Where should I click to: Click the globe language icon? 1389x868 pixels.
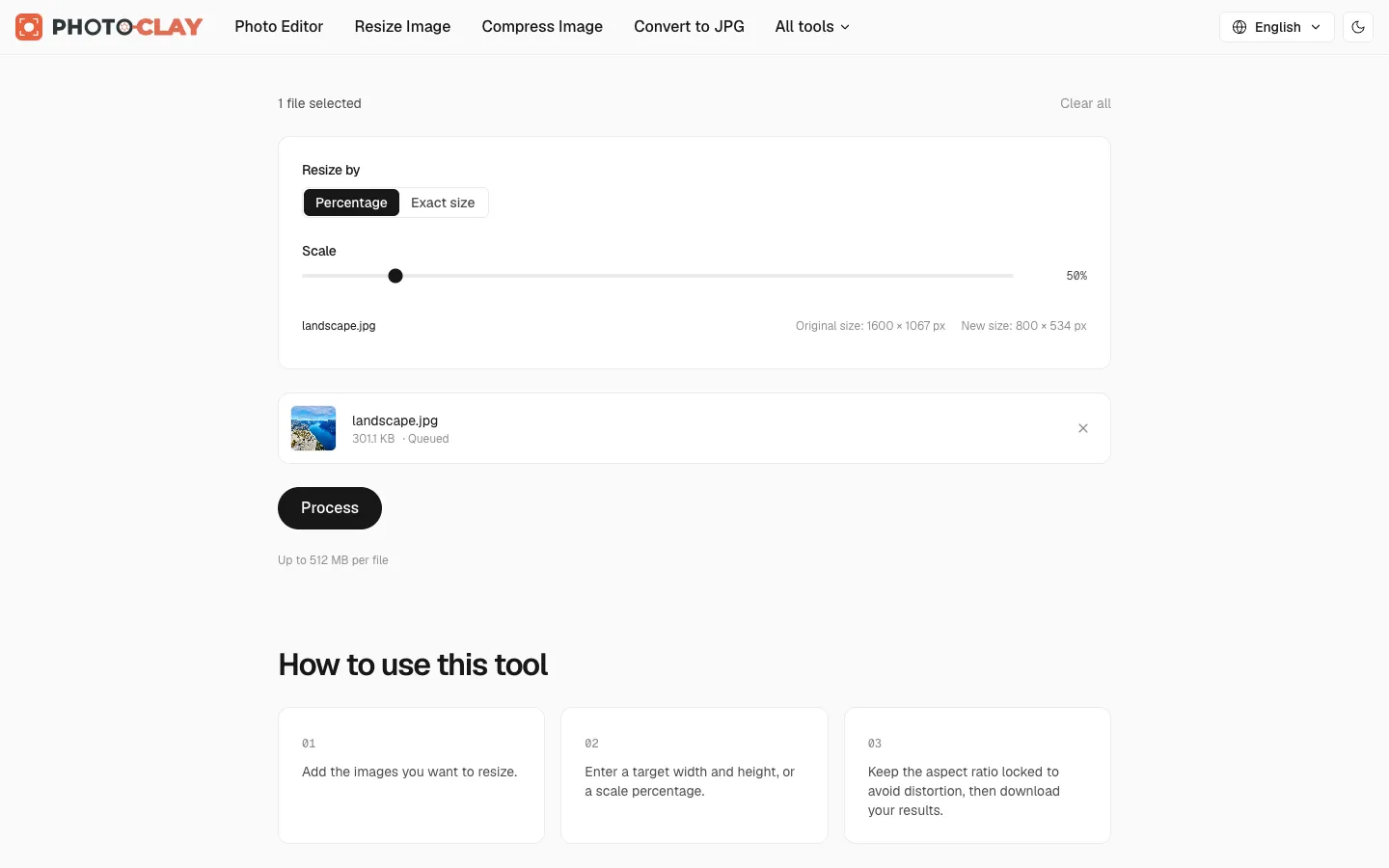coord(1239,27)
